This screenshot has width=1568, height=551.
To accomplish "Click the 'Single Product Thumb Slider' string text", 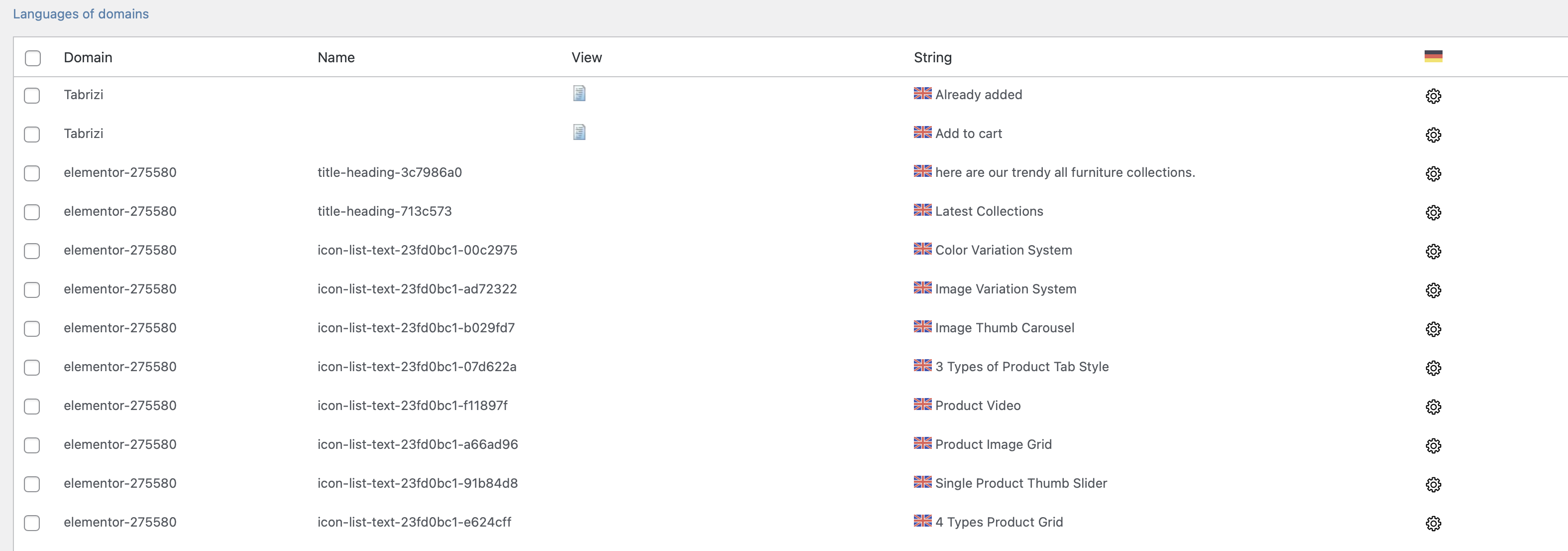I will click(1021, 483).
